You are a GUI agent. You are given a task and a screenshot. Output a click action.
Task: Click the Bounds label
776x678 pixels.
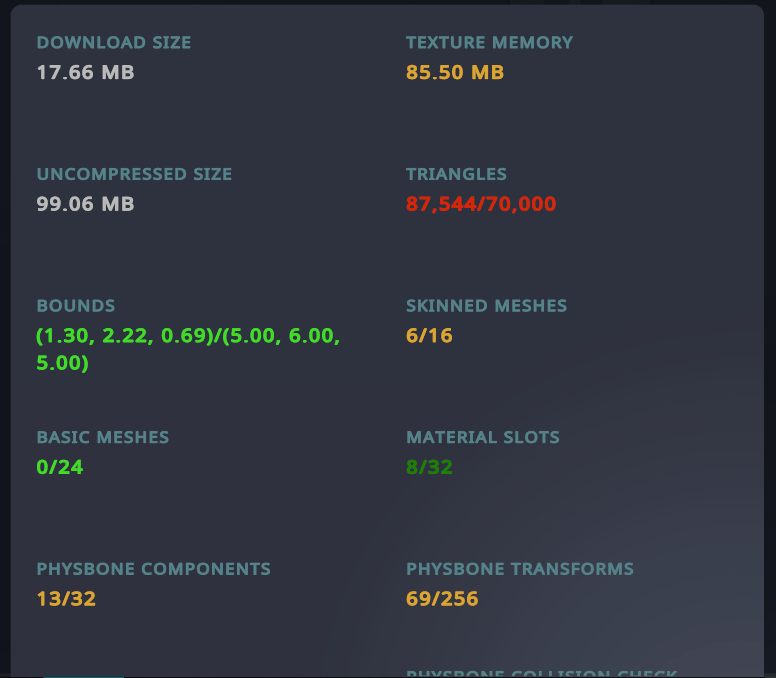76,306
